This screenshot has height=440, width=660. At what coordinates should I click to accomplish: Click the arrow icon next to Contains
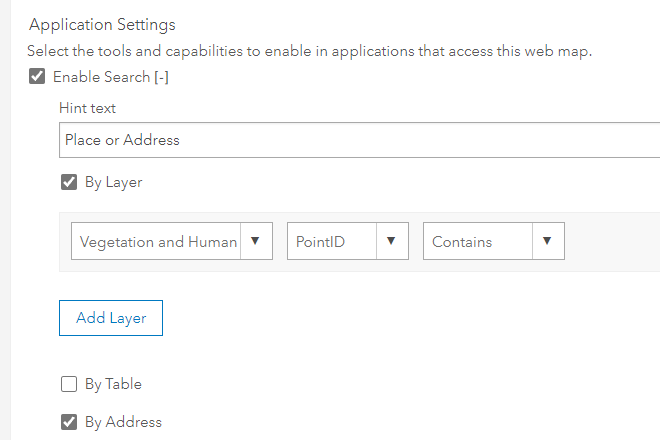[x=547, y=241]
